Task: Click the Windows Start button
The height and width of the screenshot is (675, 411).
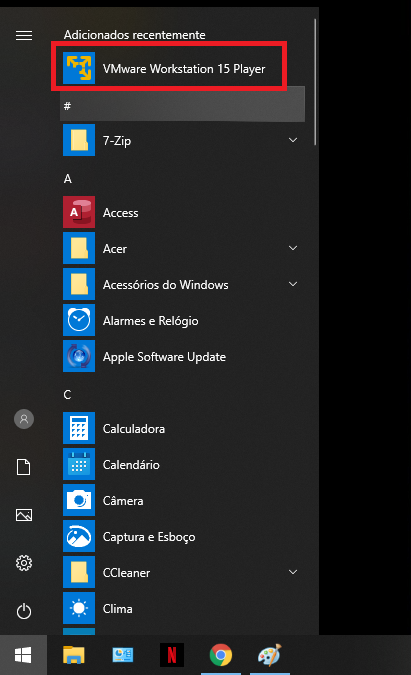Action: pos(23,655)
